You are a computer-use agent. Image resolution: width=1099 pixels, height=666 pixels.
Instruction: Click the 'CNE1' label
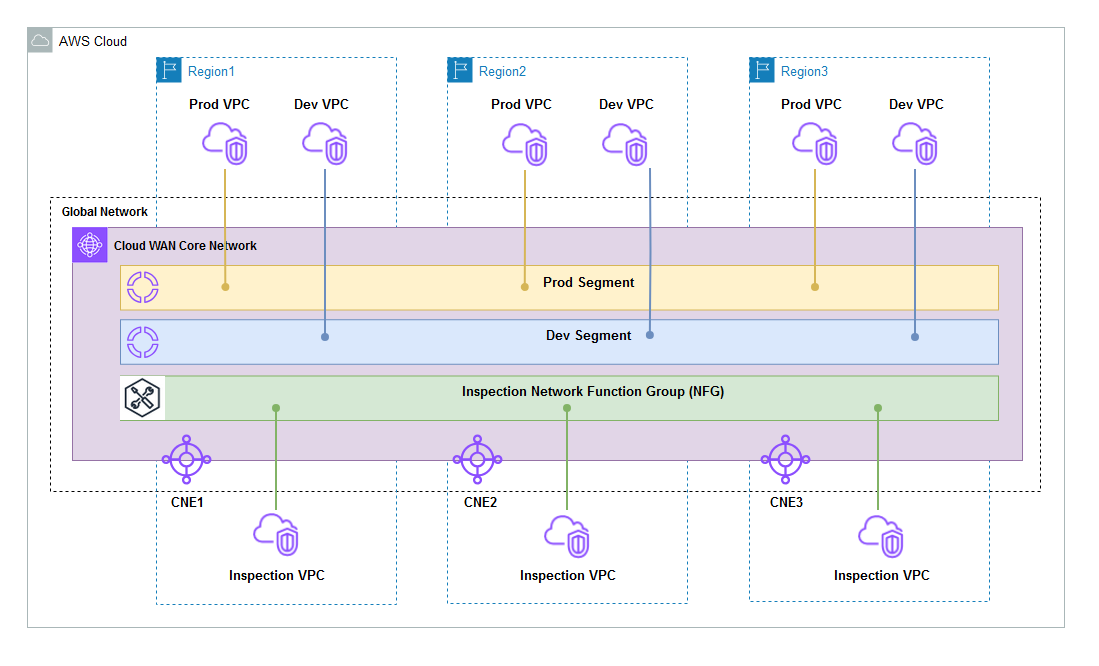[187, 502]
